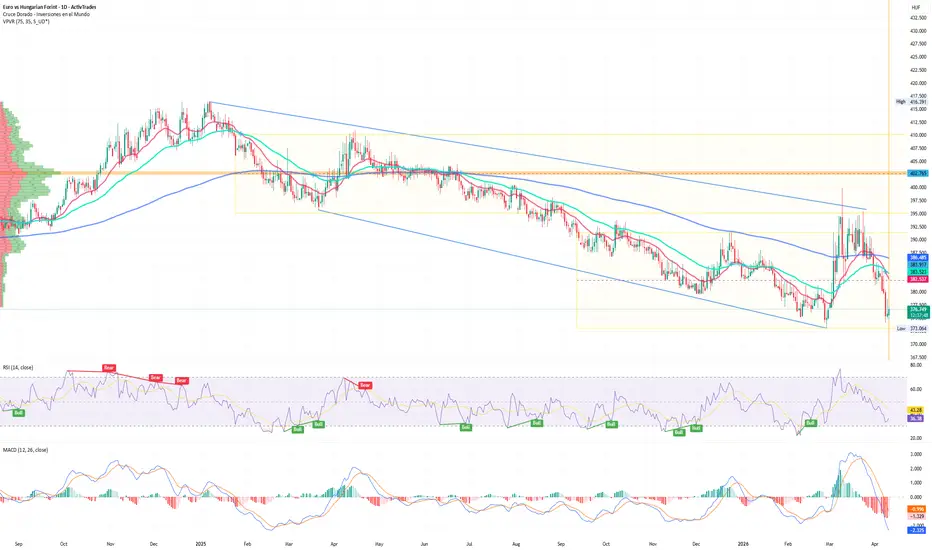Click the Aug label on time axis
Viewport: 932px width, 550px height.
(516, 544)
